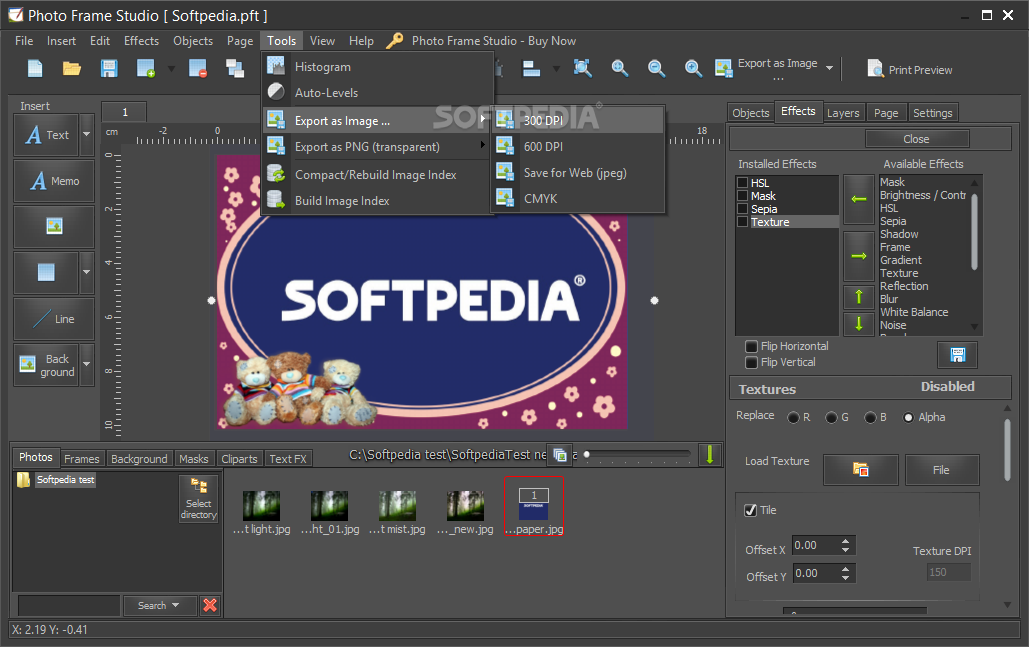Create a new document via toolbar icon
The height and width of the screenshot is (647, 1029).
[35, 68]
